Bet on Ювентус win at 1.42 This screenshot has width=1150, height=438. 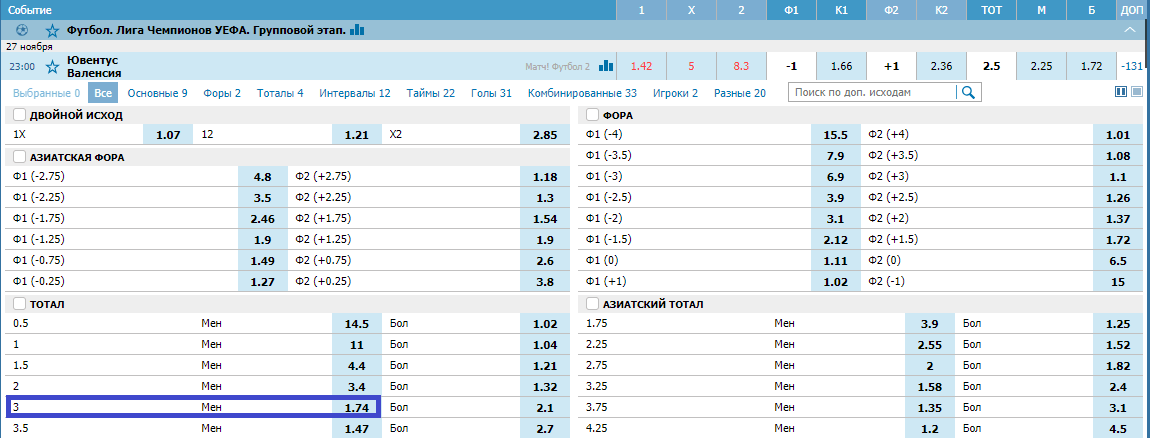click(642, 66)
